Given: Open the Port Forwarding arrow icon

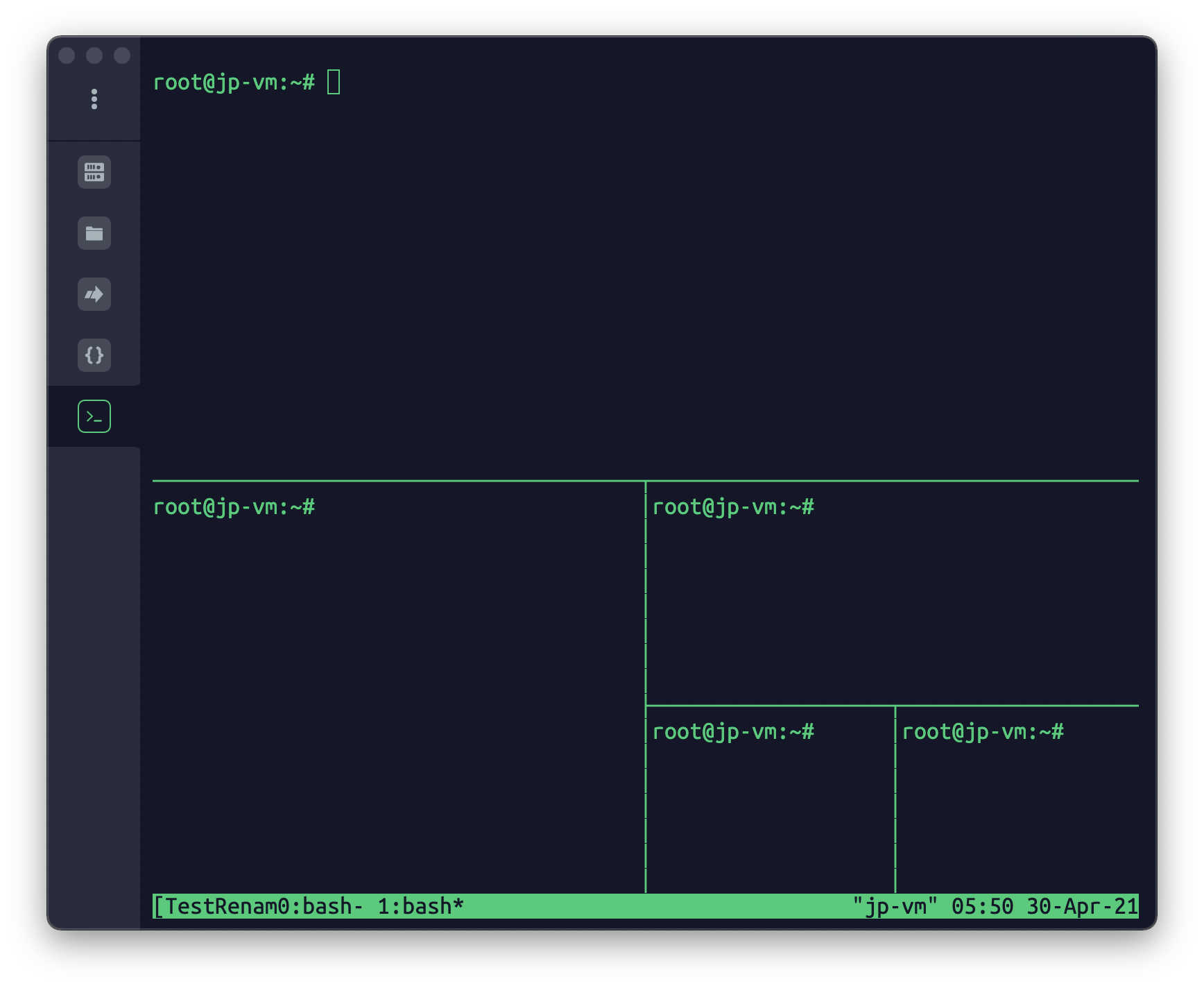Looking at the screenshot, I should (94, 294).
